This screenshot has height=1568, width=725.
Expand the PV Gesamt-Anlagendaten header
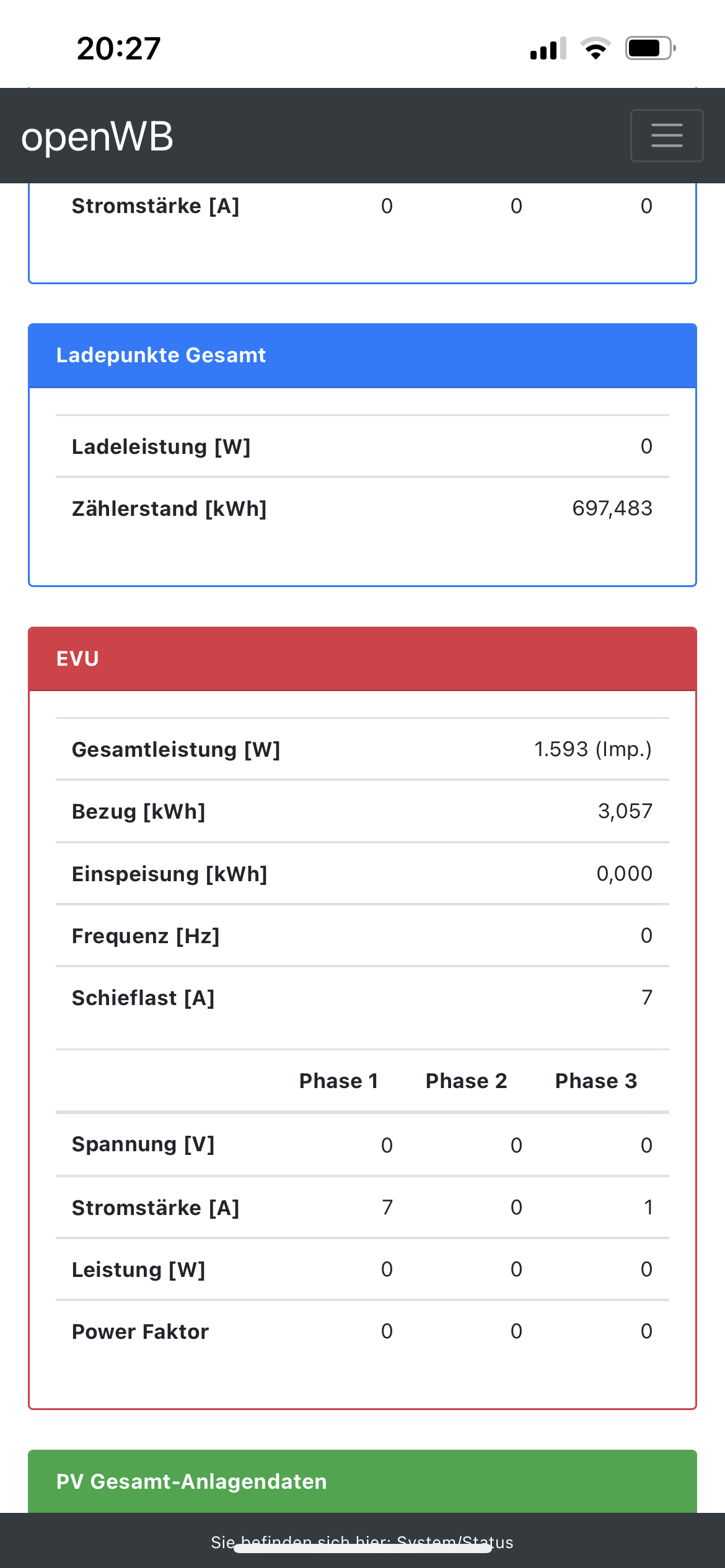362,1481
